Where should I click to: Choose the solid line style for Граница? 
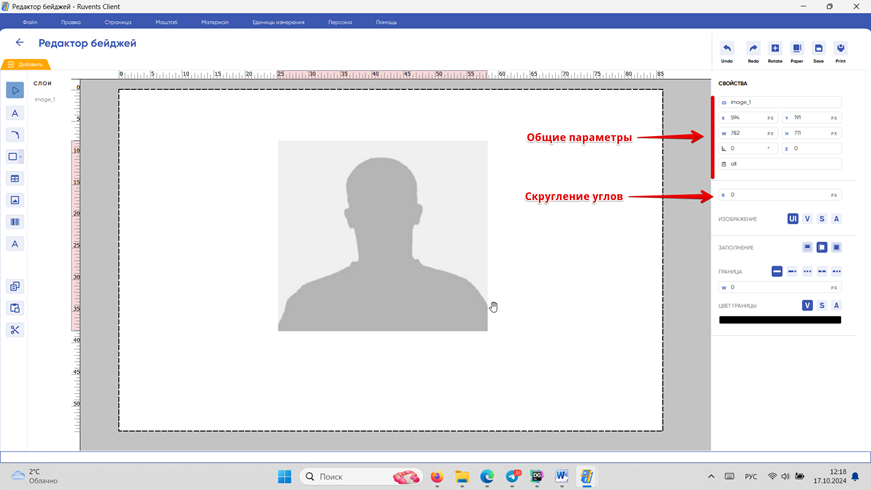coord(777,271)
